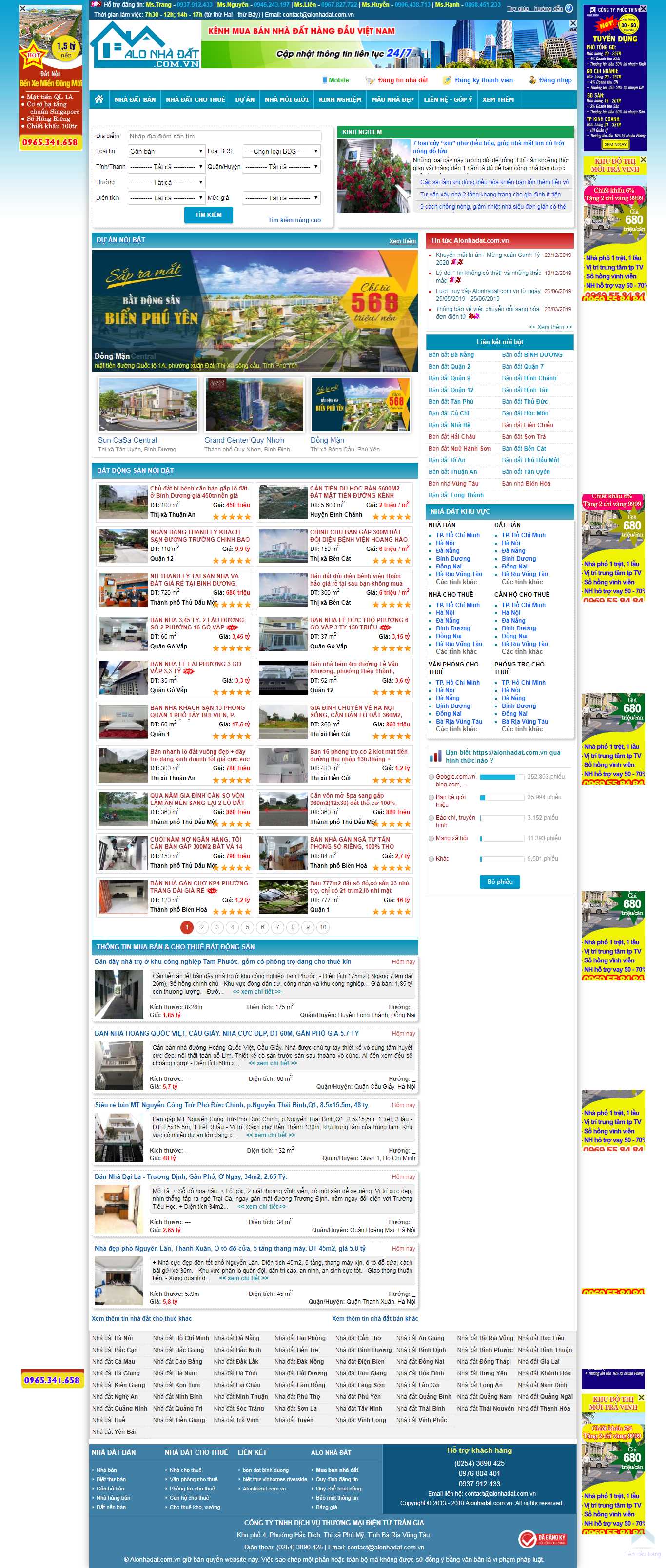Click the Bỏ phiếu vote button
The image size is (666, 1568).
(500, 882)
